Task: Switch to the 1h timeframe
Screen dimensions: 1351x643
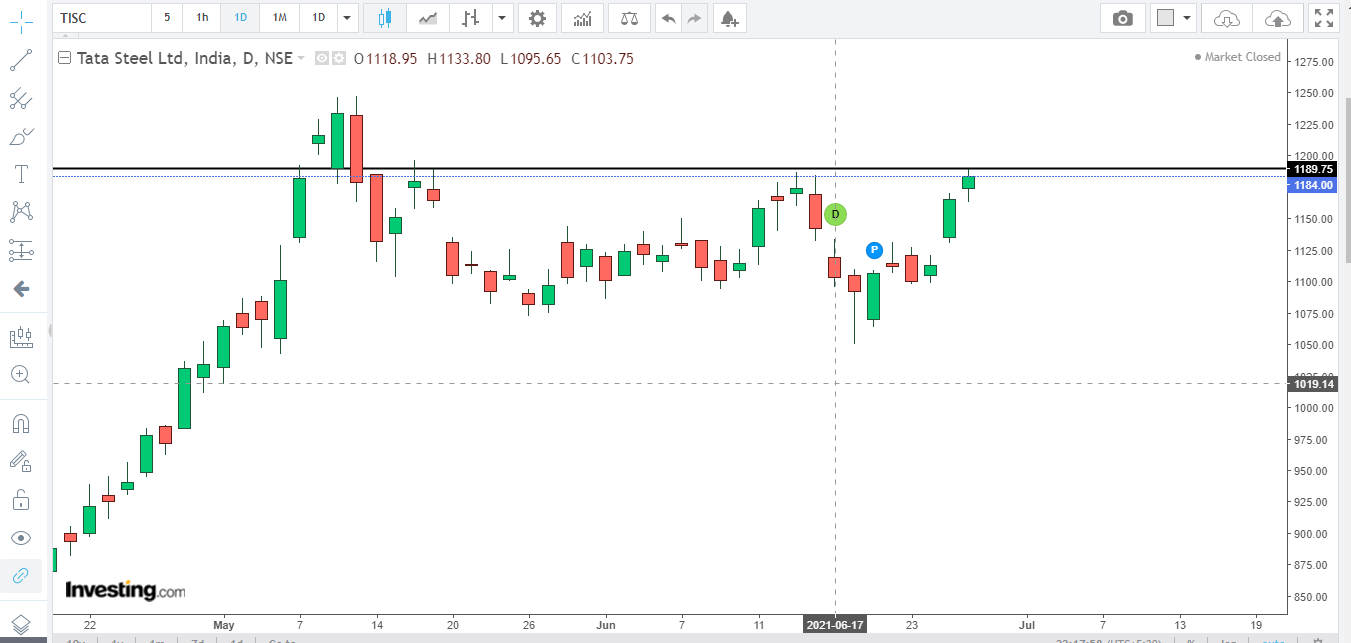Action: (203, 18)
